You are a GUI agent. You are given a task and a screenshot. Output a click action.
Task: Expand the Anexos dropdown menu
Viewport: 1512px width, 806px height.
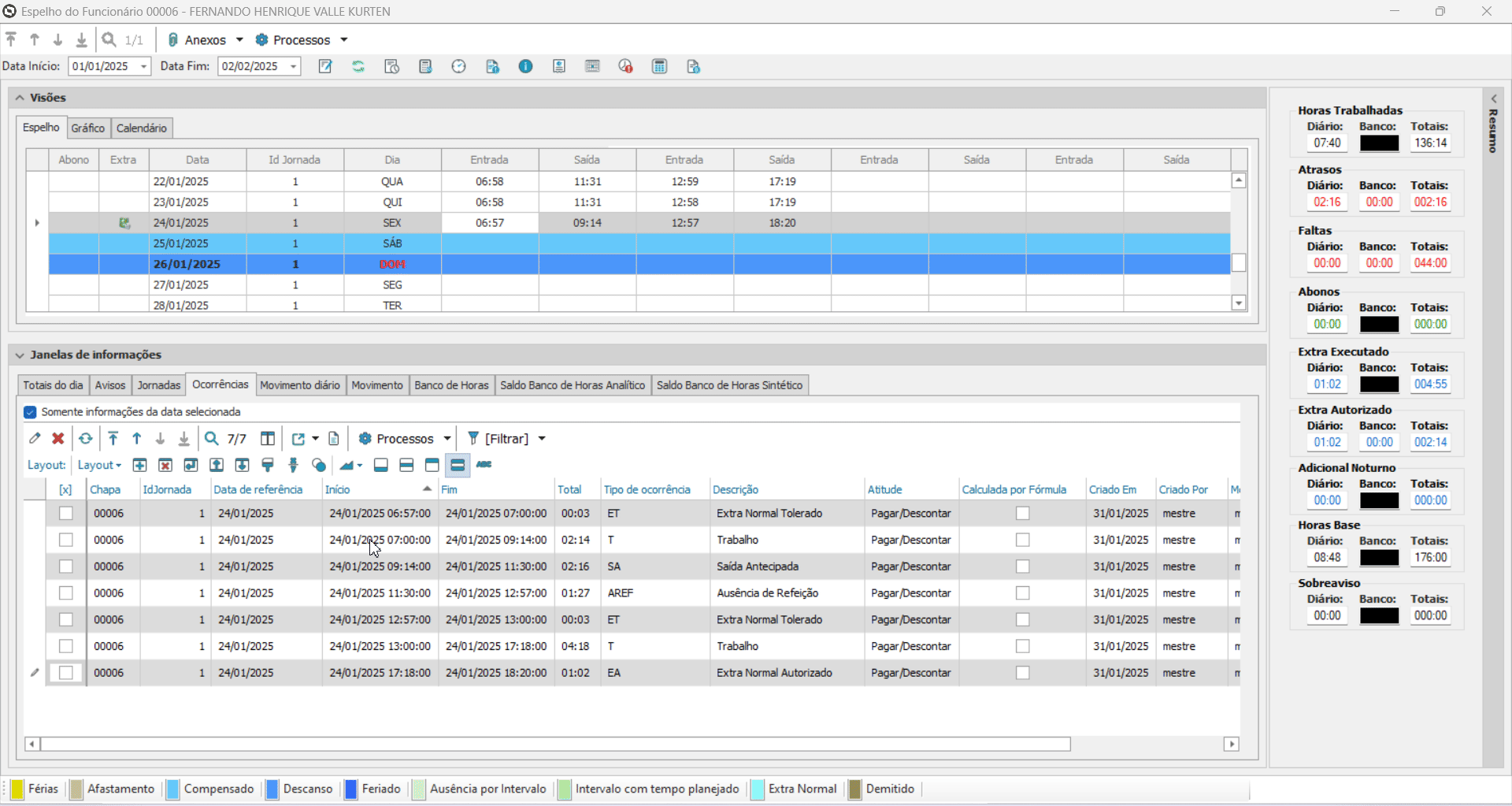(239, 39)
